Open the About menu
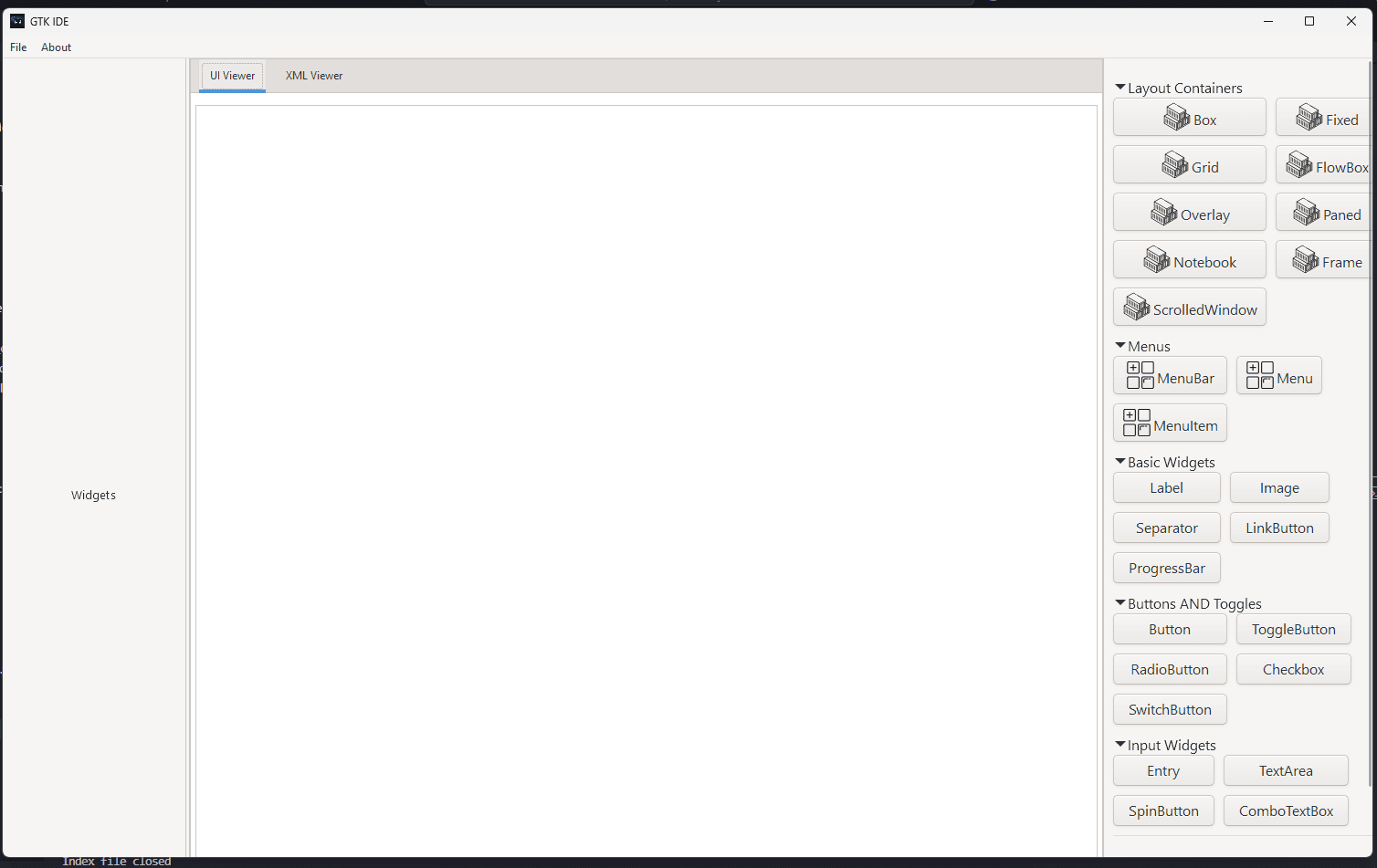This screenshot has width=1377, height=868. [x=56, y=47]
